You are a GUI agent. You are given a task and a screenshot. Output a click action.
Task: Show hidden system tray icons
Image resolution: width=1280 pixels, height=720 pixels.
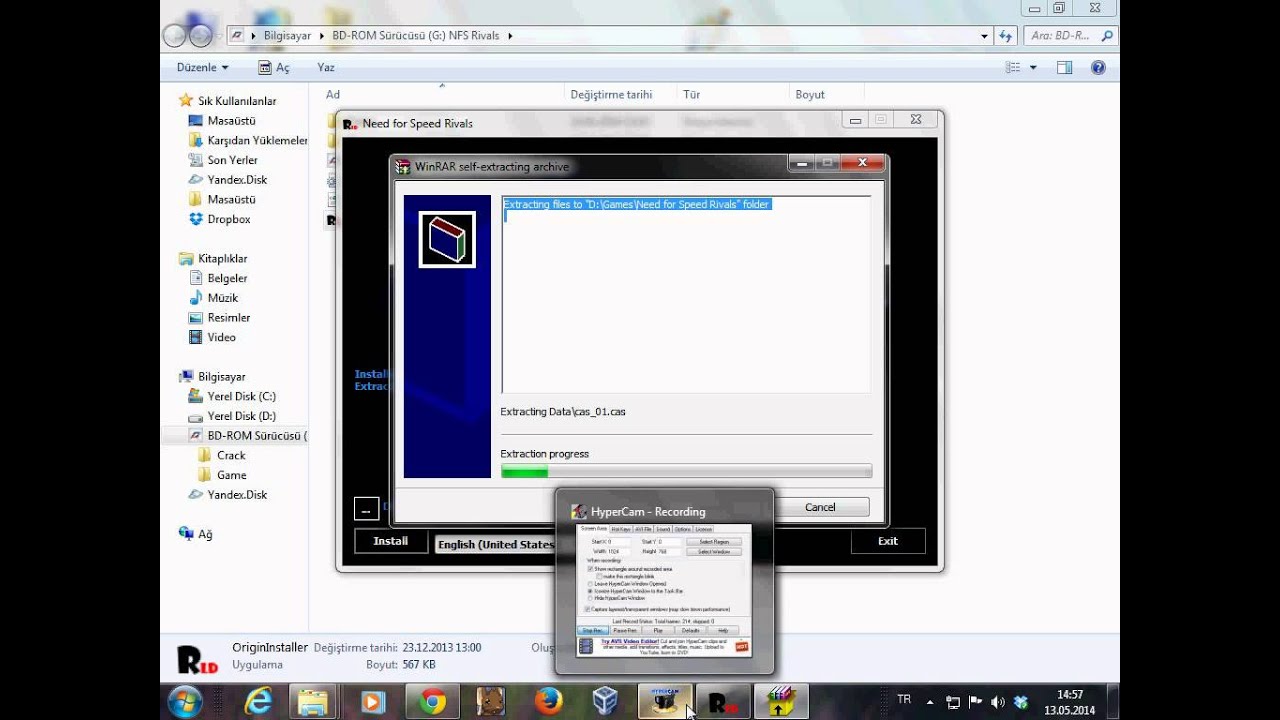tap(930, 702)
